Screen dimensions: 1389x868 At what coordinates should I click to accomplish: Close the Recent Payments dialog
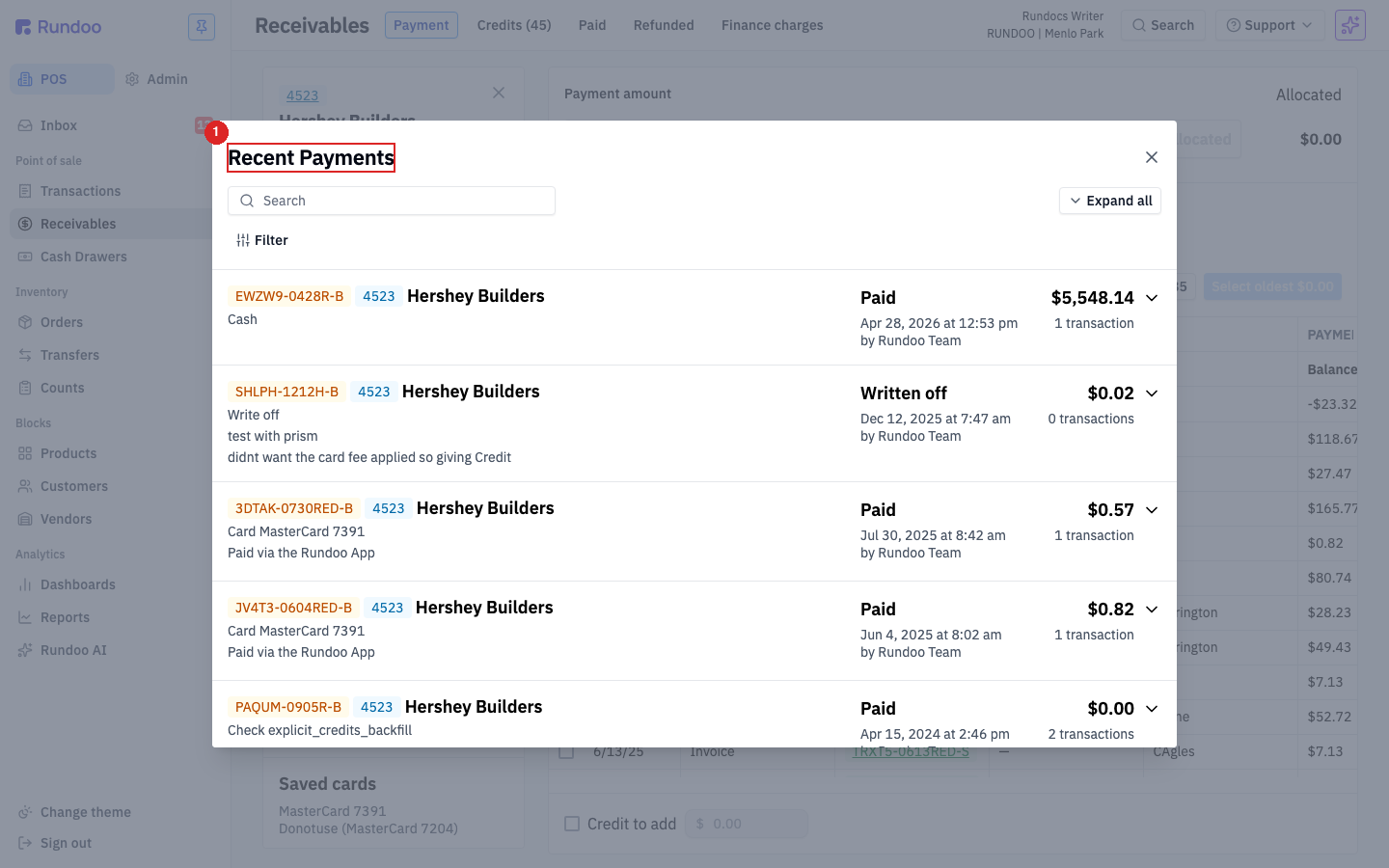pos(1152,157)
